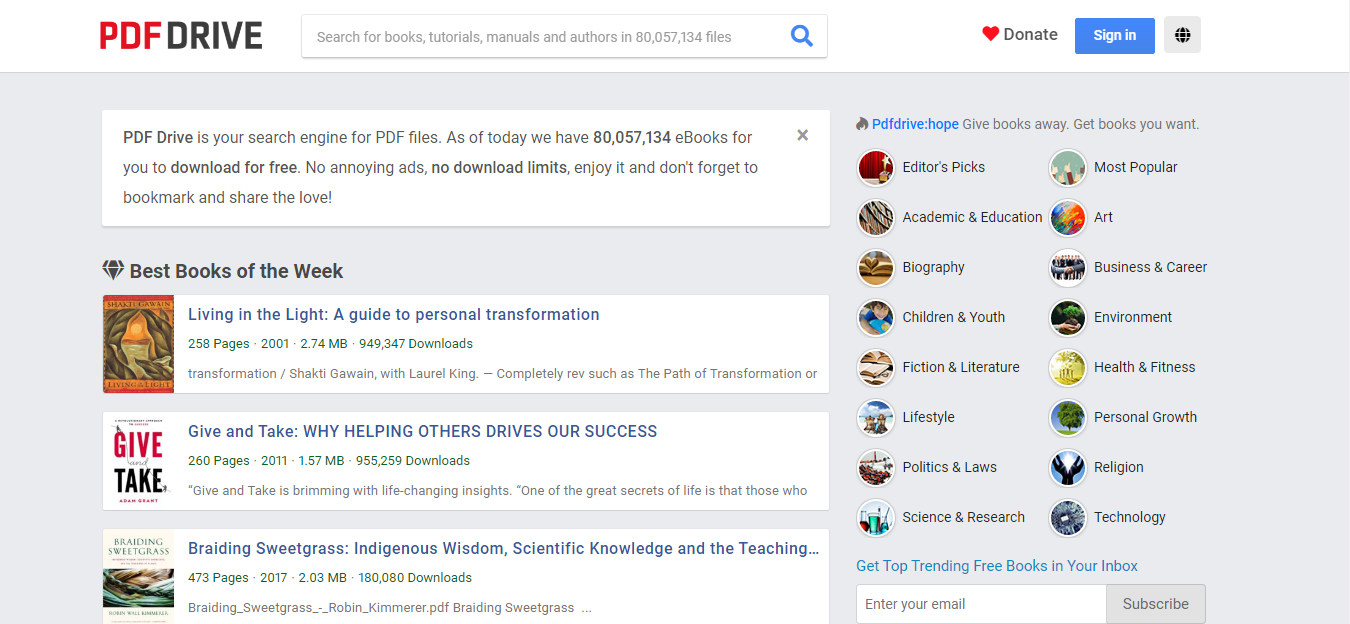Click the Technology category icon
The height and width of the screenshot is (624, 1350).
(x=1068, y=517)
